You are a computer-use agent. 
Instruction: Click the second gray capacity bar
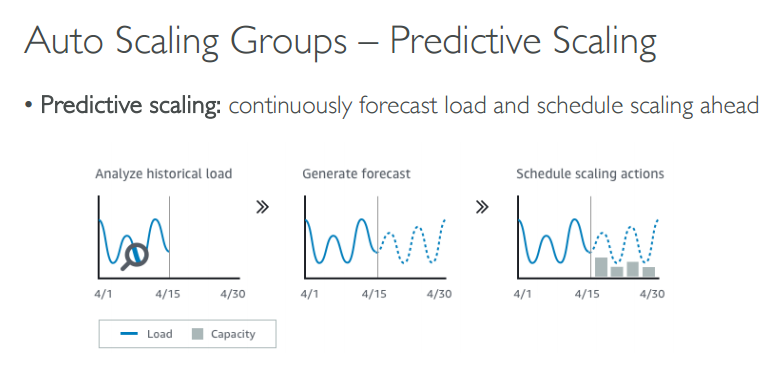pyautogui.click(x=617, y=272)
